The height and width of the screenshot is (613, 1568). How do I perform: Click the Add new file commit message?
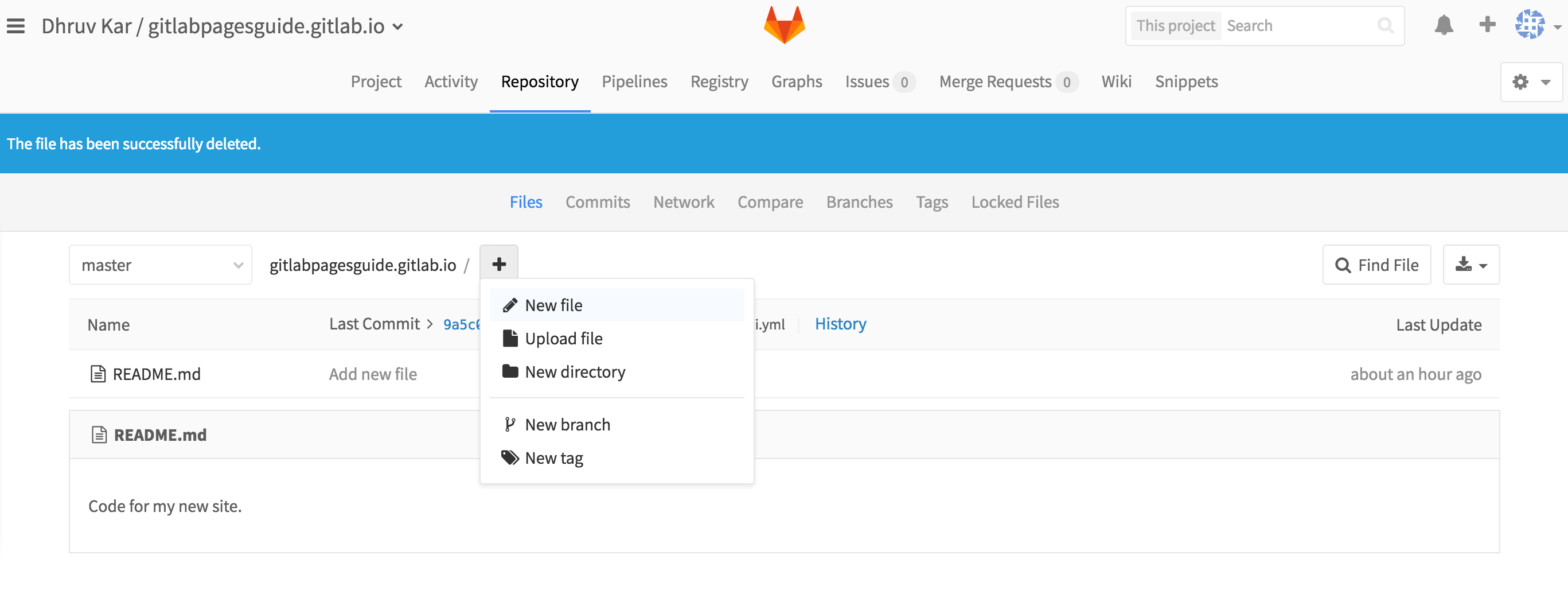click(373, 374)
